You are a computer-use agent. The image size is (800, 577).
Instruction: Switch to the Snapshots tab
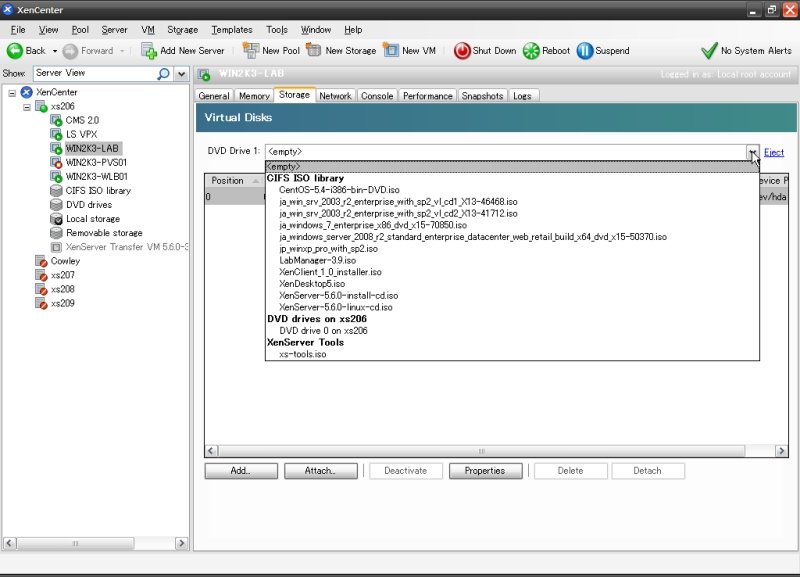(x=482, y=96)
